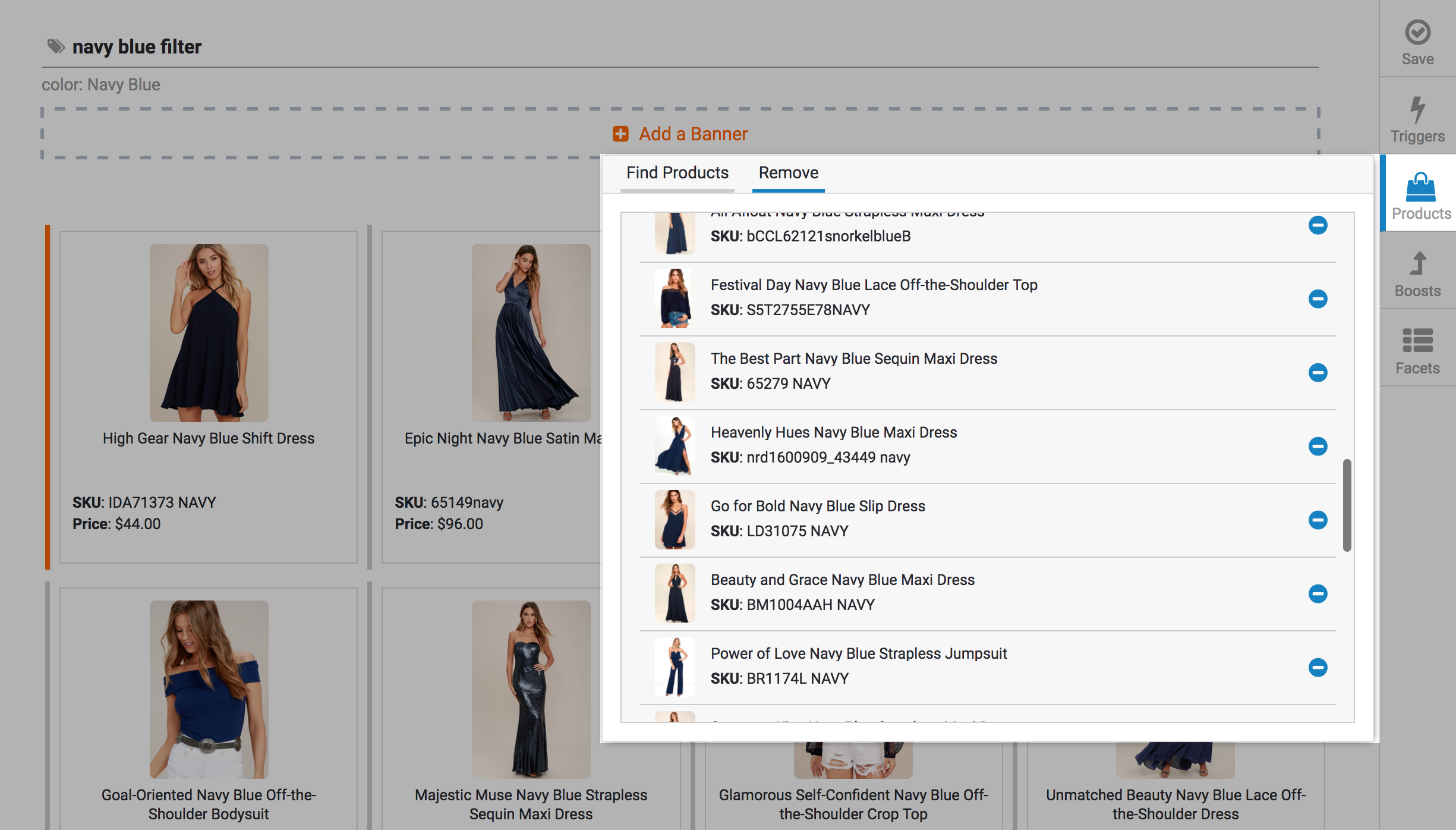Click Heavenly Hues Maxi Dress thumbnail
This screenshot has height=830, width=1456.
point(675,446)
